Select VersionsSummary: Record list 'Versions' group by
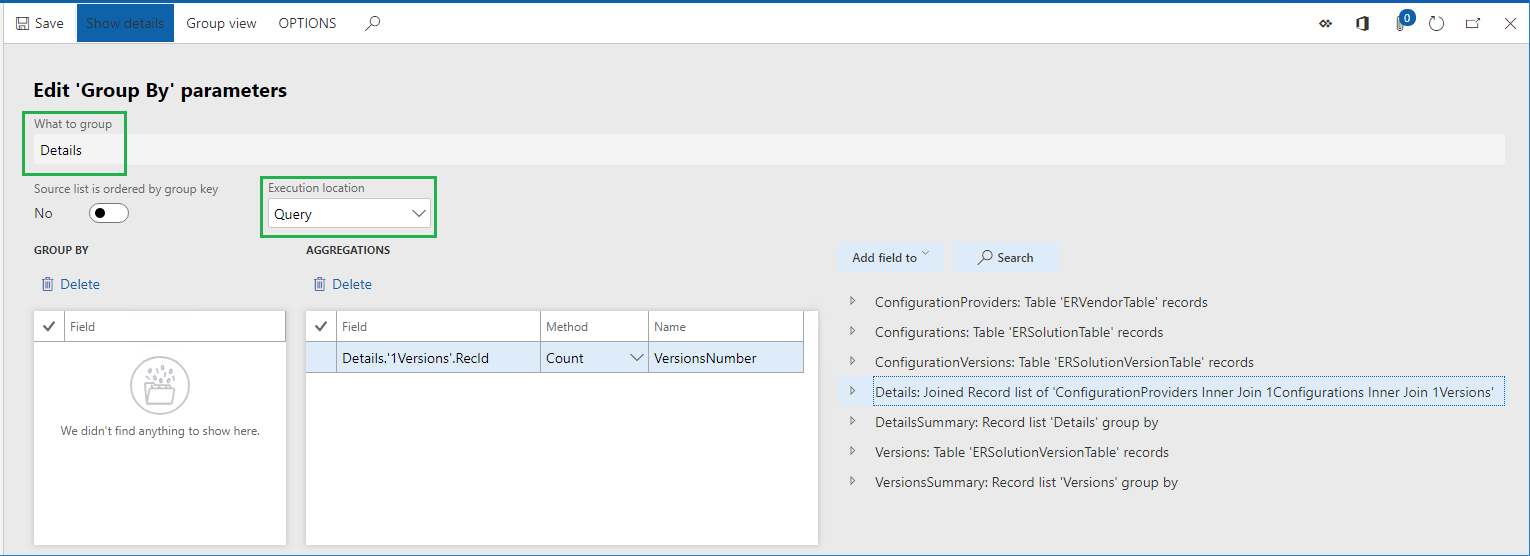The image size is (1530, 556). (x=1026, y=482)
